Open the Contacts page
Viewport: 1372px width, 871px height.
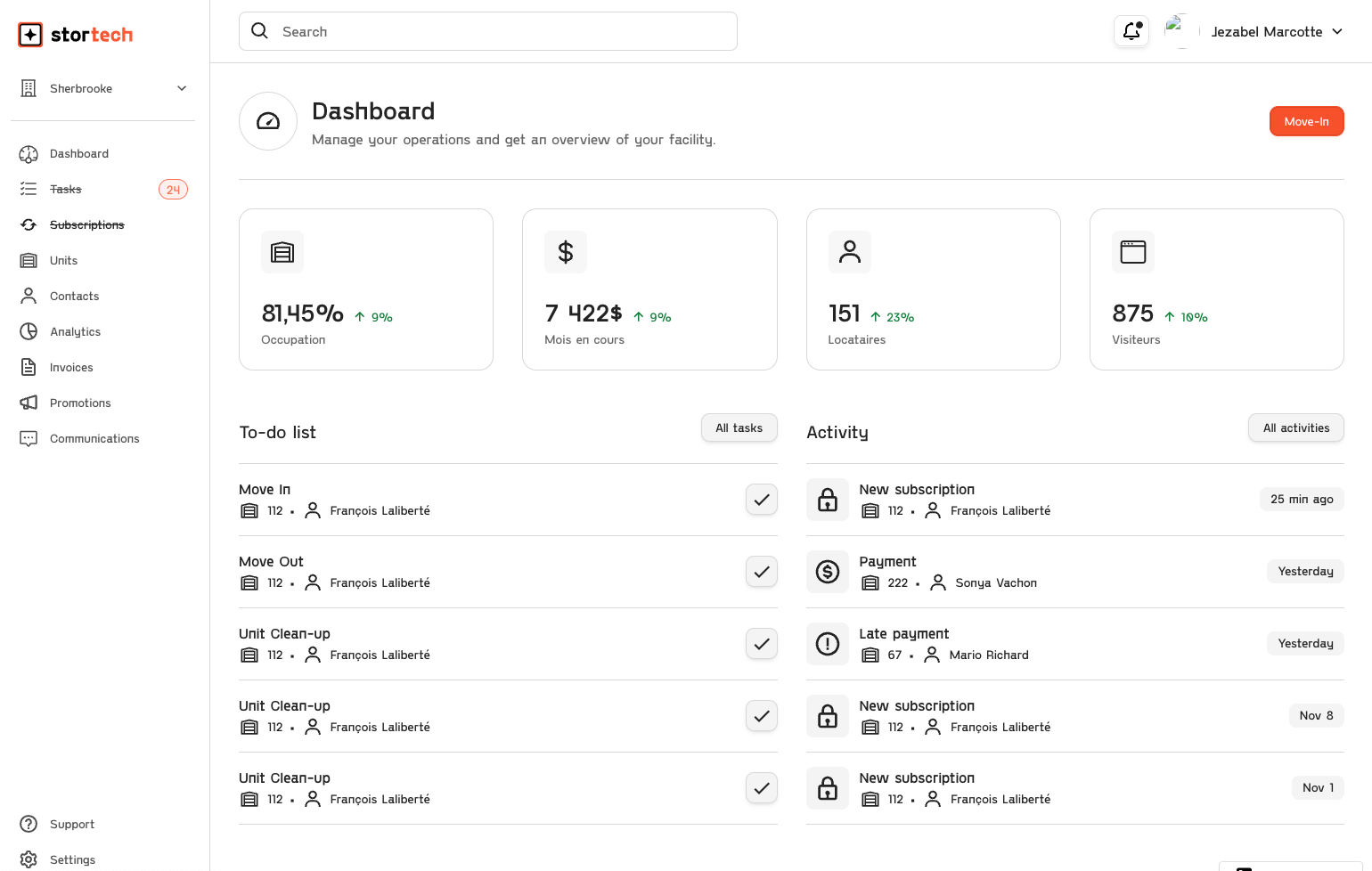click(x=74, y=296)
